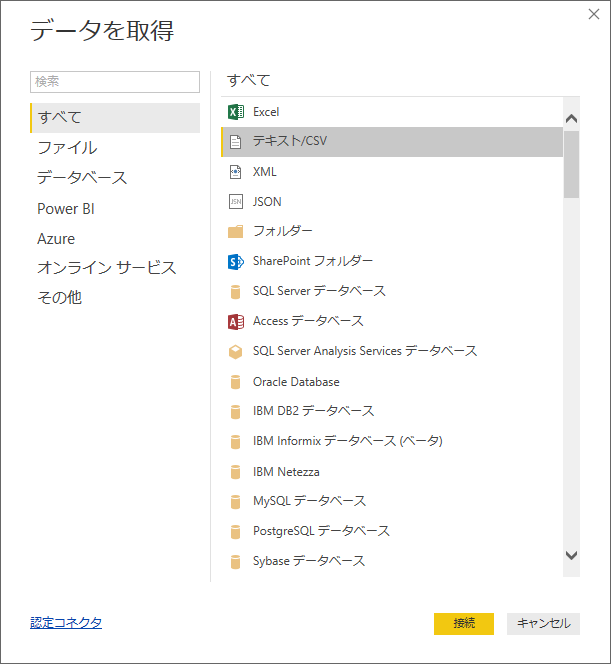This screenshot has width=611, height=664.
Task: Select SQL Server Analysis Services データベース
Action: coord(365,351)
